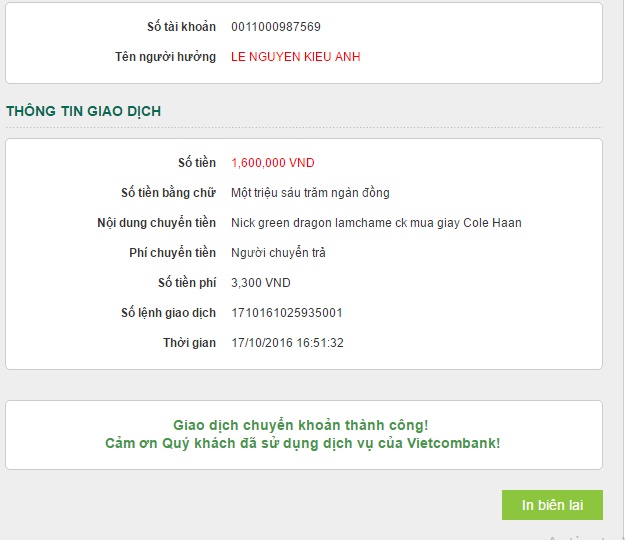Click the amount 1,600,000 VND
625x545 pixels.
tap(272, 163)
